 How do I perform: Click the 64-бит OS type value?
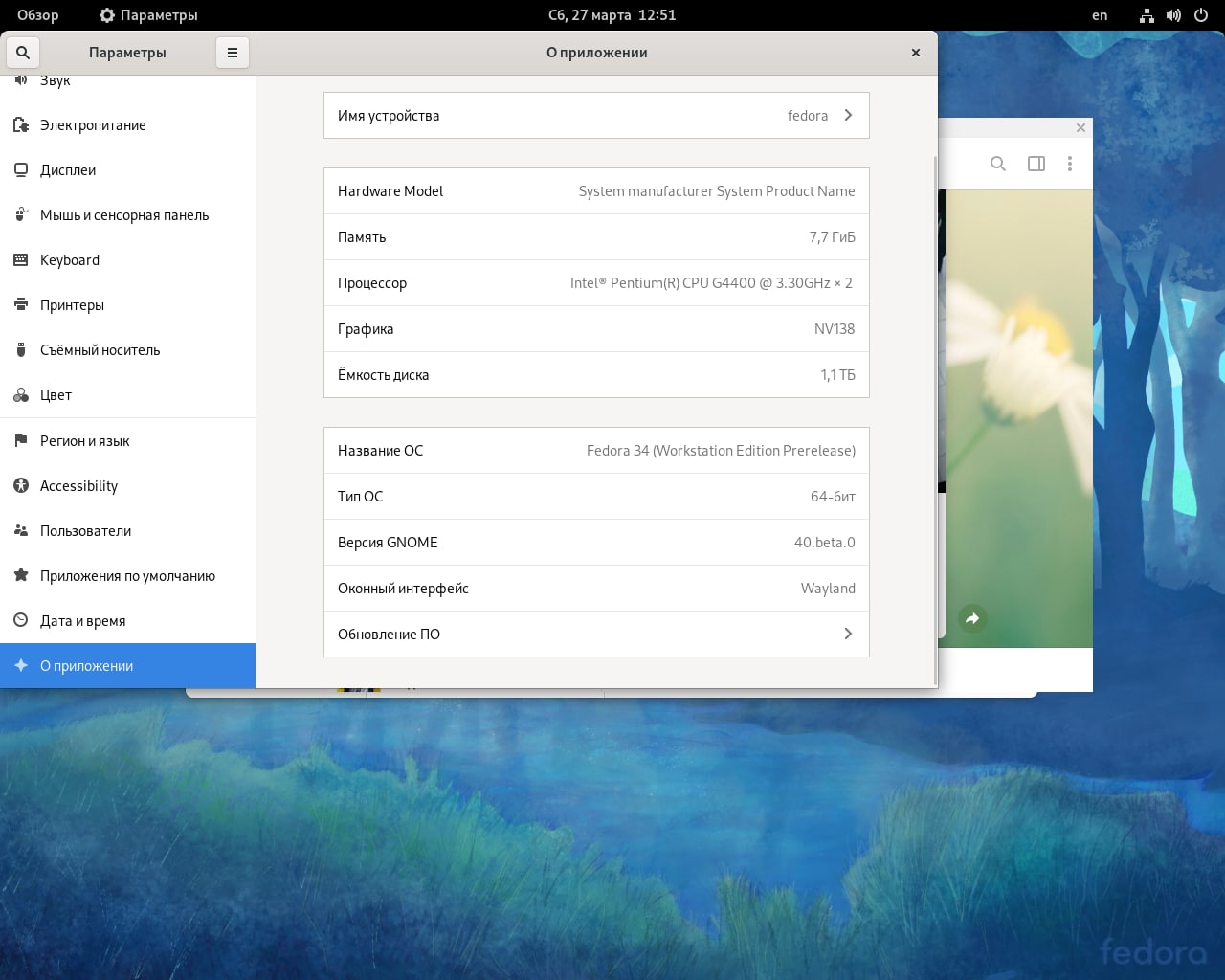pyautogui.click(x=833, y=496)
